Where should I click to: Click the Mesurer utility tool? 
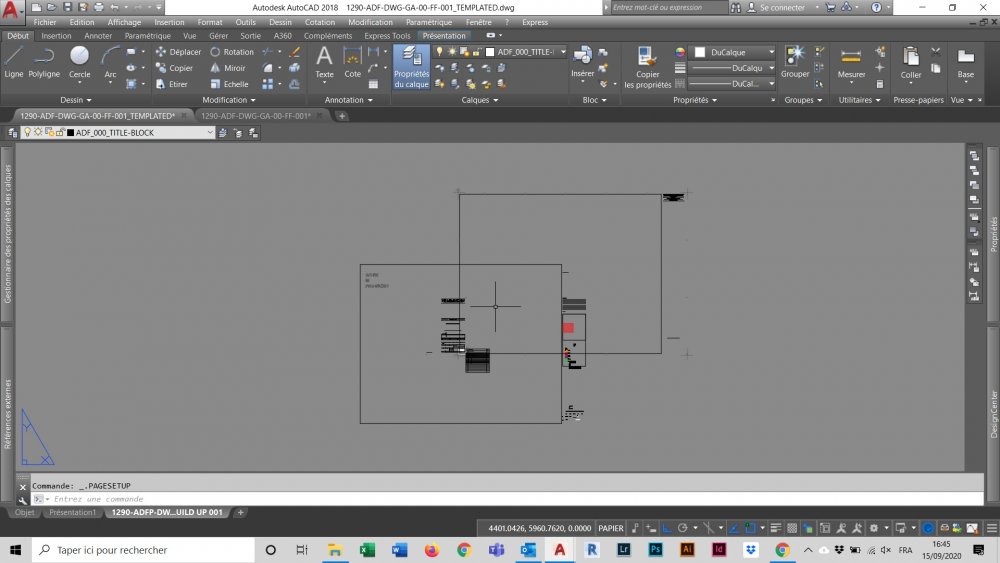(x=851, y=63)
